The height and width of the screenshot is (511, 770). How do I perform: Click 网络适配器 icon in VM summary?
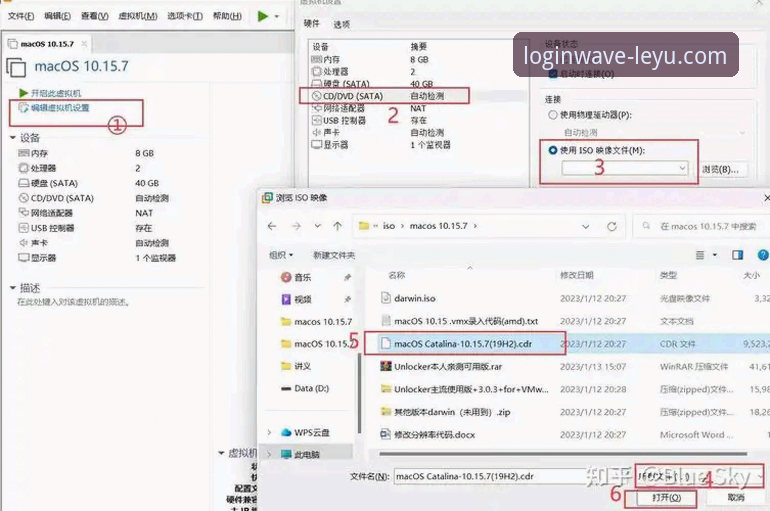pos(24,213)
